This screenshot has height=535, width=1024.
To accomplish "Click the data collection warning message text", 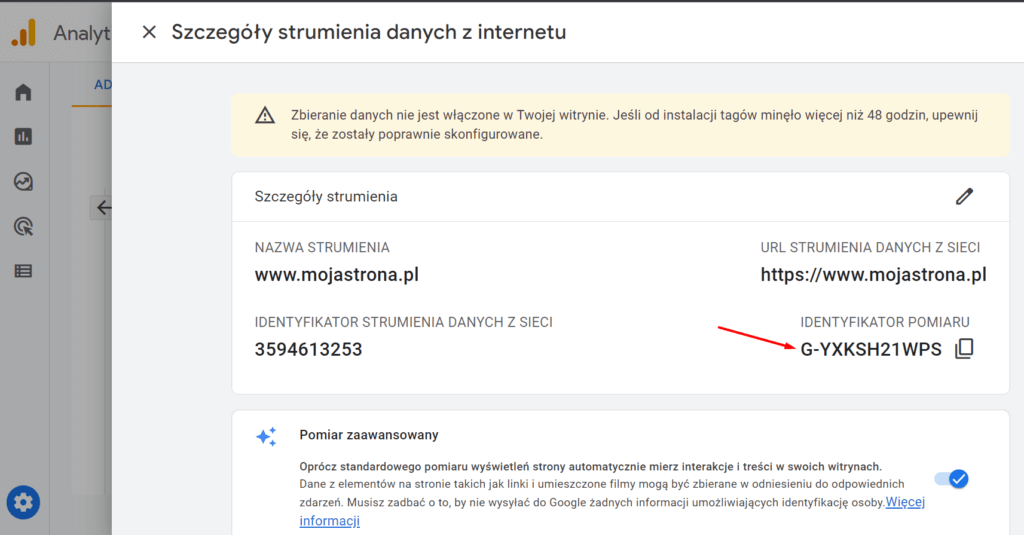I will coord(634,125).
